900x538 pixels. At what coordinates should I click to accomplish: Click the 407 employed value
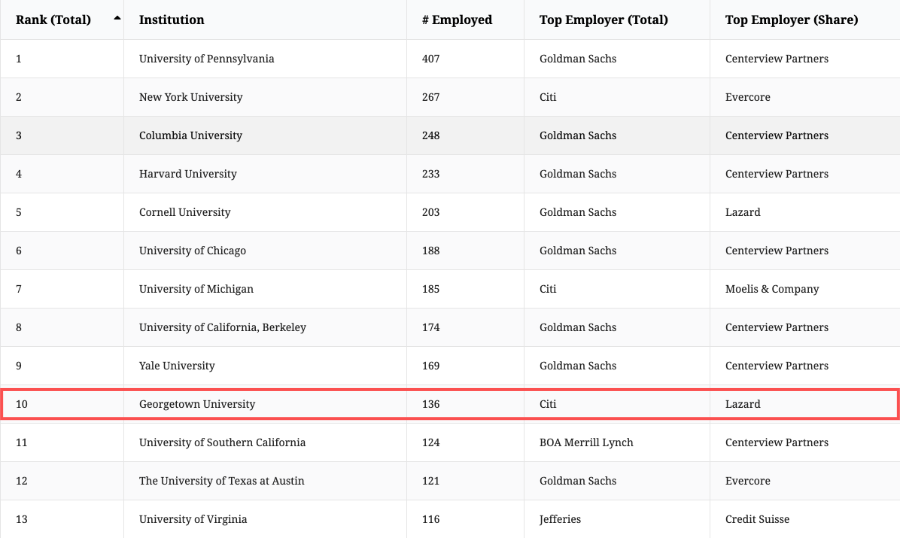point(430,59)
